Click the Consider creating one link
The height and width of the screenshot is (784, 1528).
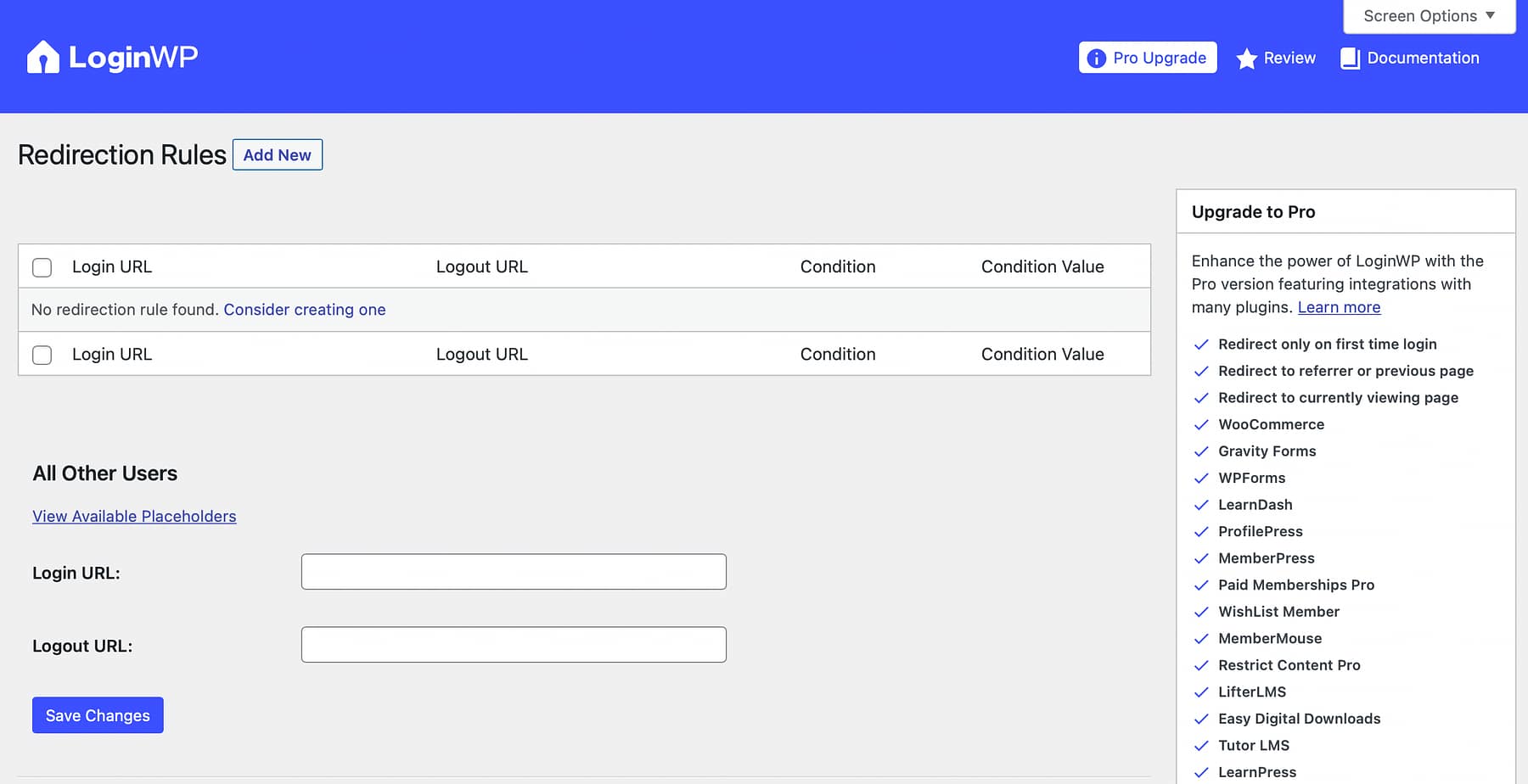[x=304, y=309]
